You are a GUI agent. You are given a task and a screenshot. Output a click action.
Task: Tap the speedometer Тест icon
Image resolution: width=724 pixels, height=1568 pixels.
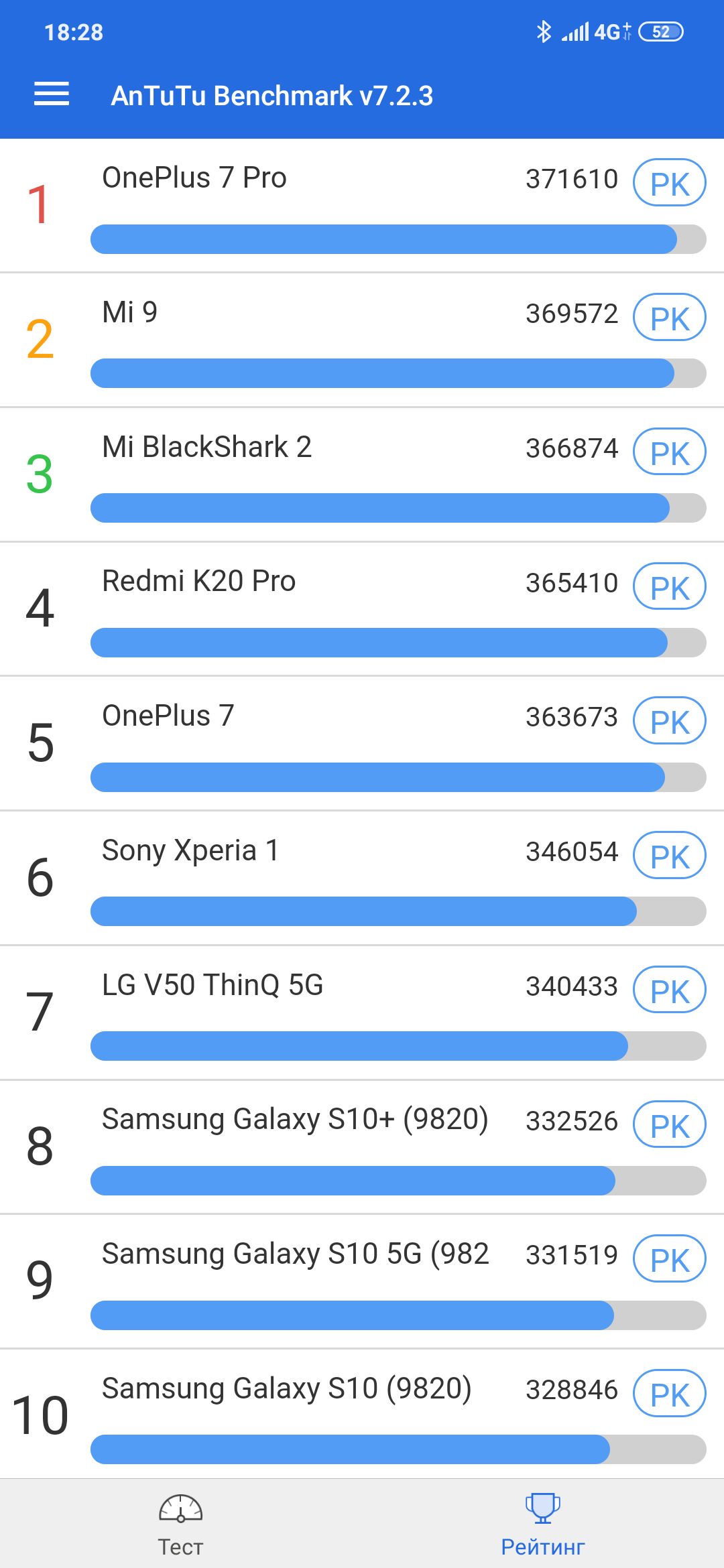click(x=180, y=1508)
